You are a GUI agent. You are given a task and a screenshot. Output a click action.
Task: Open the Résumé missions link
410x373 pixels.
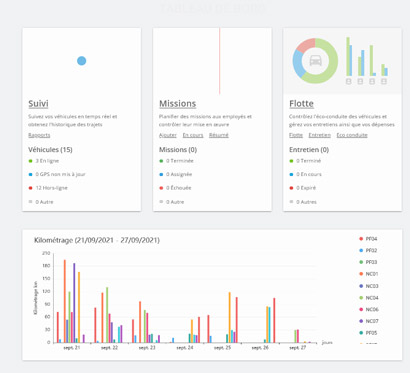[219, 135]
